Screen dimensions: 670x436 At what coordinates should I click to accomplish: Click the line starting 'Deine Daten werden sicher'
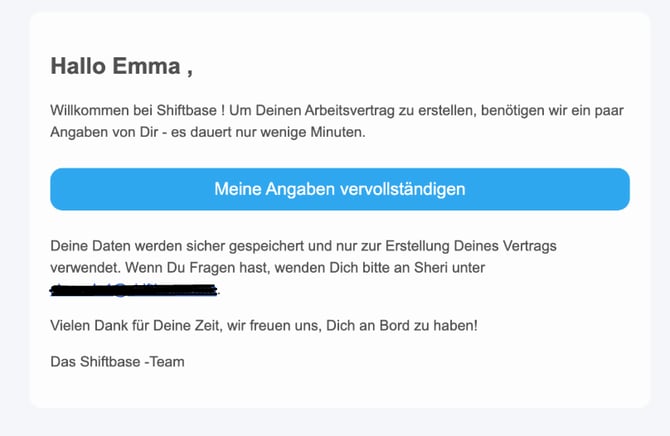click(x=303, y=246)
